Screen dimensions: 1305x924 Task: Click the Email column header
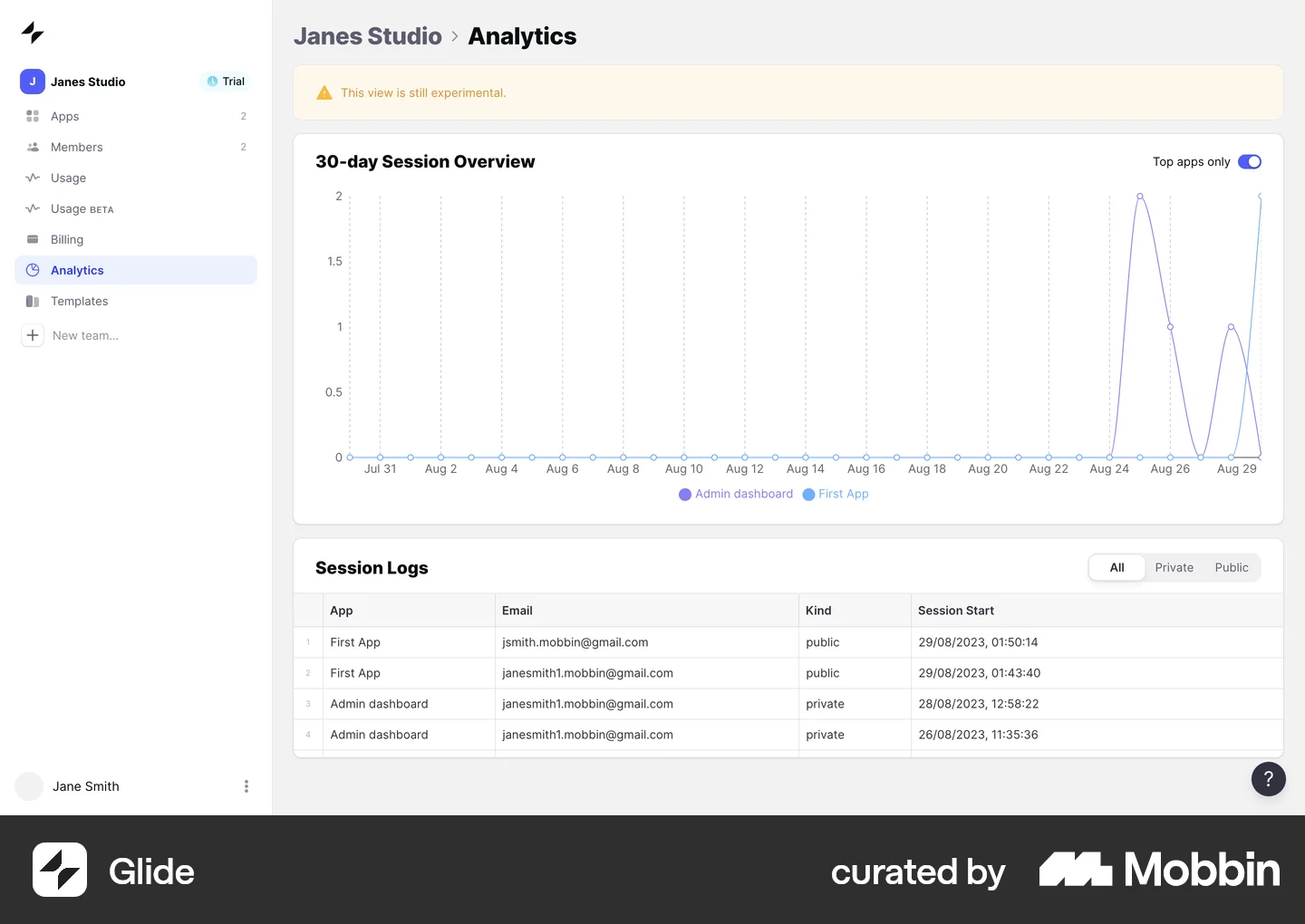(x=646, y=611)
